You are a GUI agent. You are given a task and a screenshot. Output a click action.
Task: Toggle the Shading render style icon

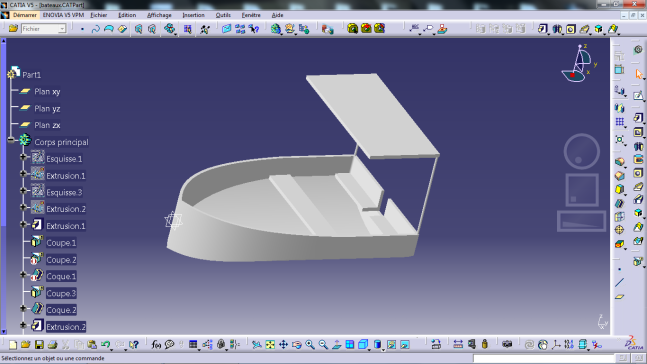pyautogui.click(x=377, y=345)
